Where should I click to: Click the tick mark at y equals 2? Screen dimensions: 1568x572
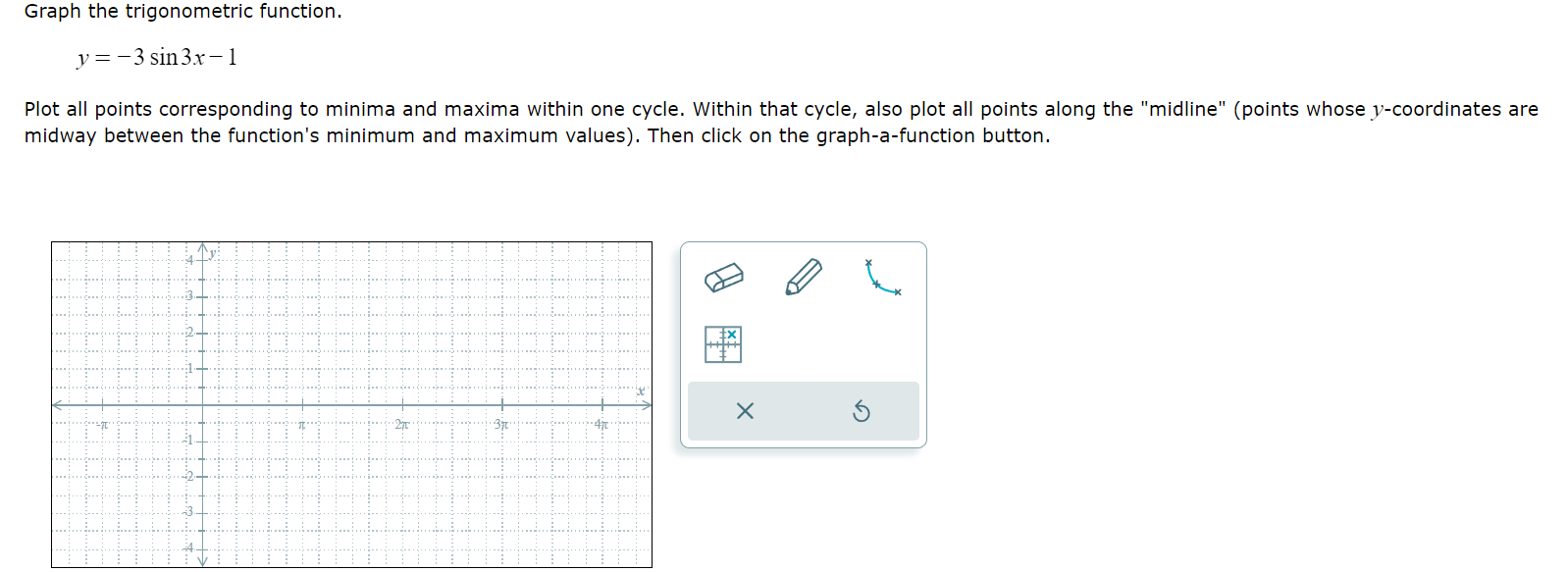202,332
